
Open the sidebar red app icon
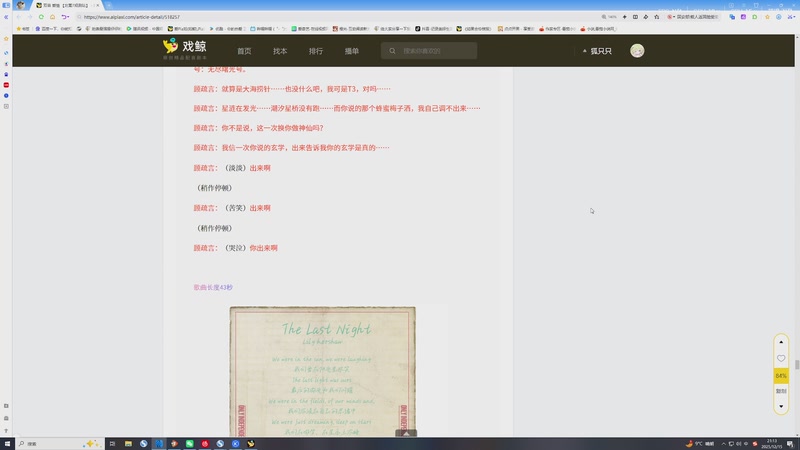point(6,85)
